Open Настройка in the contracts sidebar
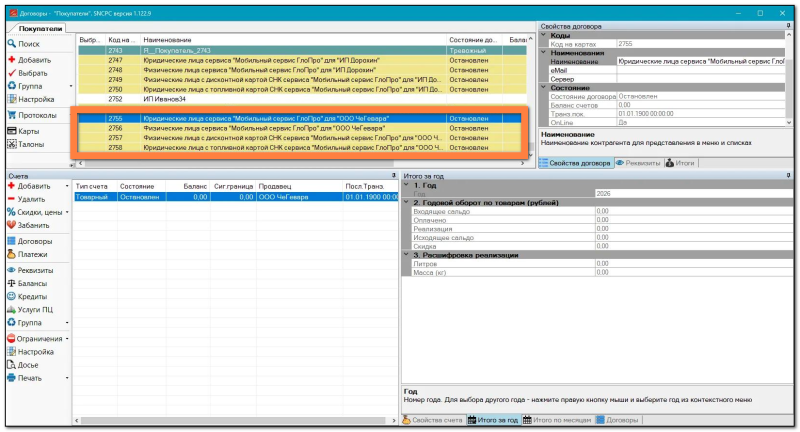800x432 pixels. pos(31,99)
